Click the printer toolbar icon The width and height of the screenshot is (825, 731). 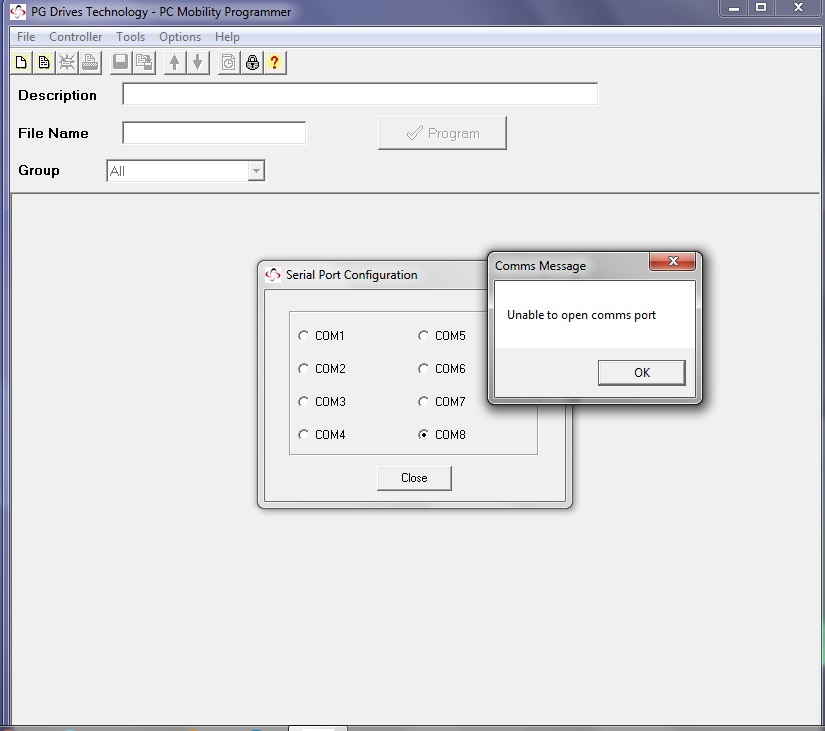pos(90,62)
